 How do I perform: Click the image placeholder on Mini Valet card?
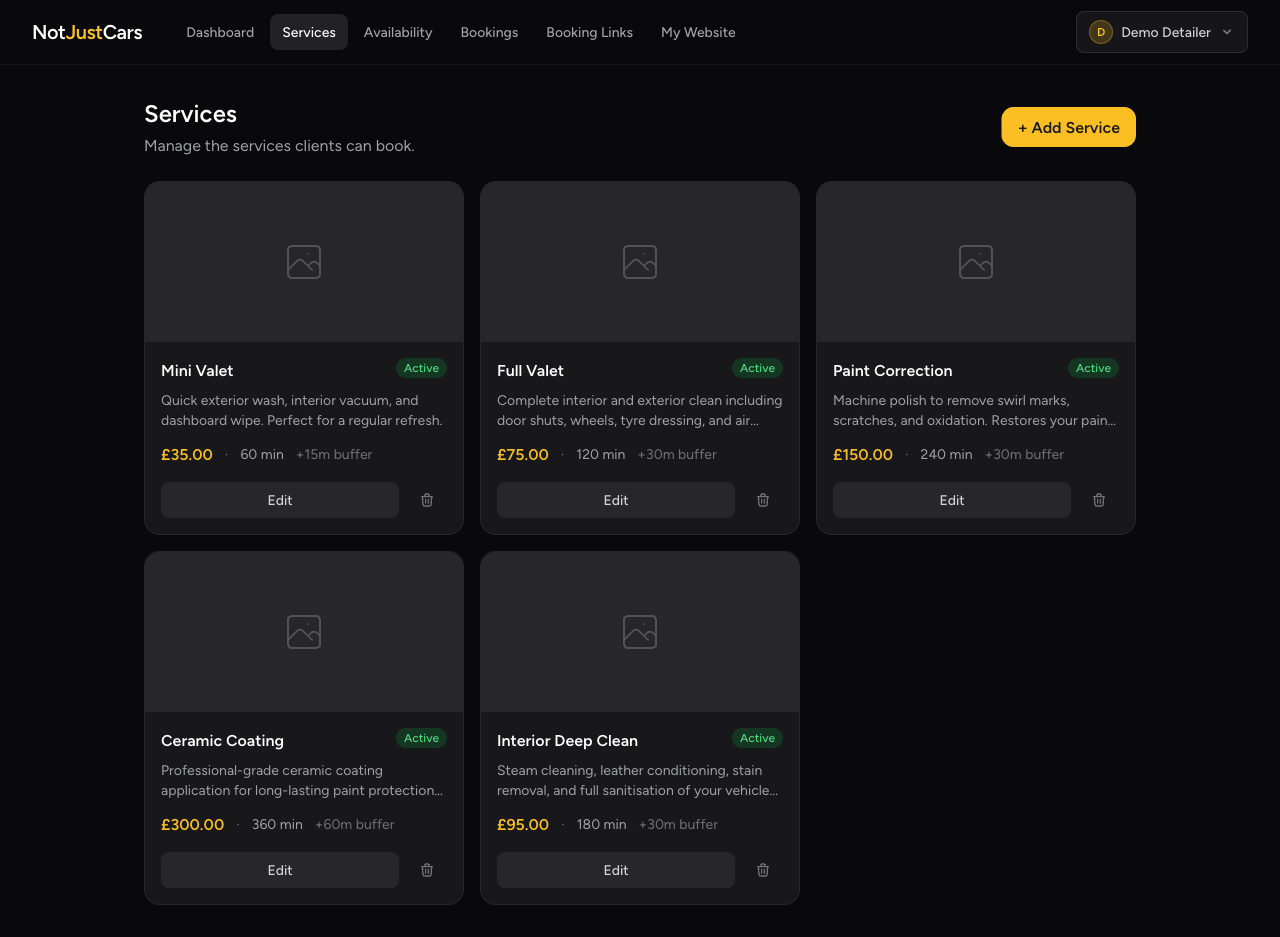(x=303, y=261)
